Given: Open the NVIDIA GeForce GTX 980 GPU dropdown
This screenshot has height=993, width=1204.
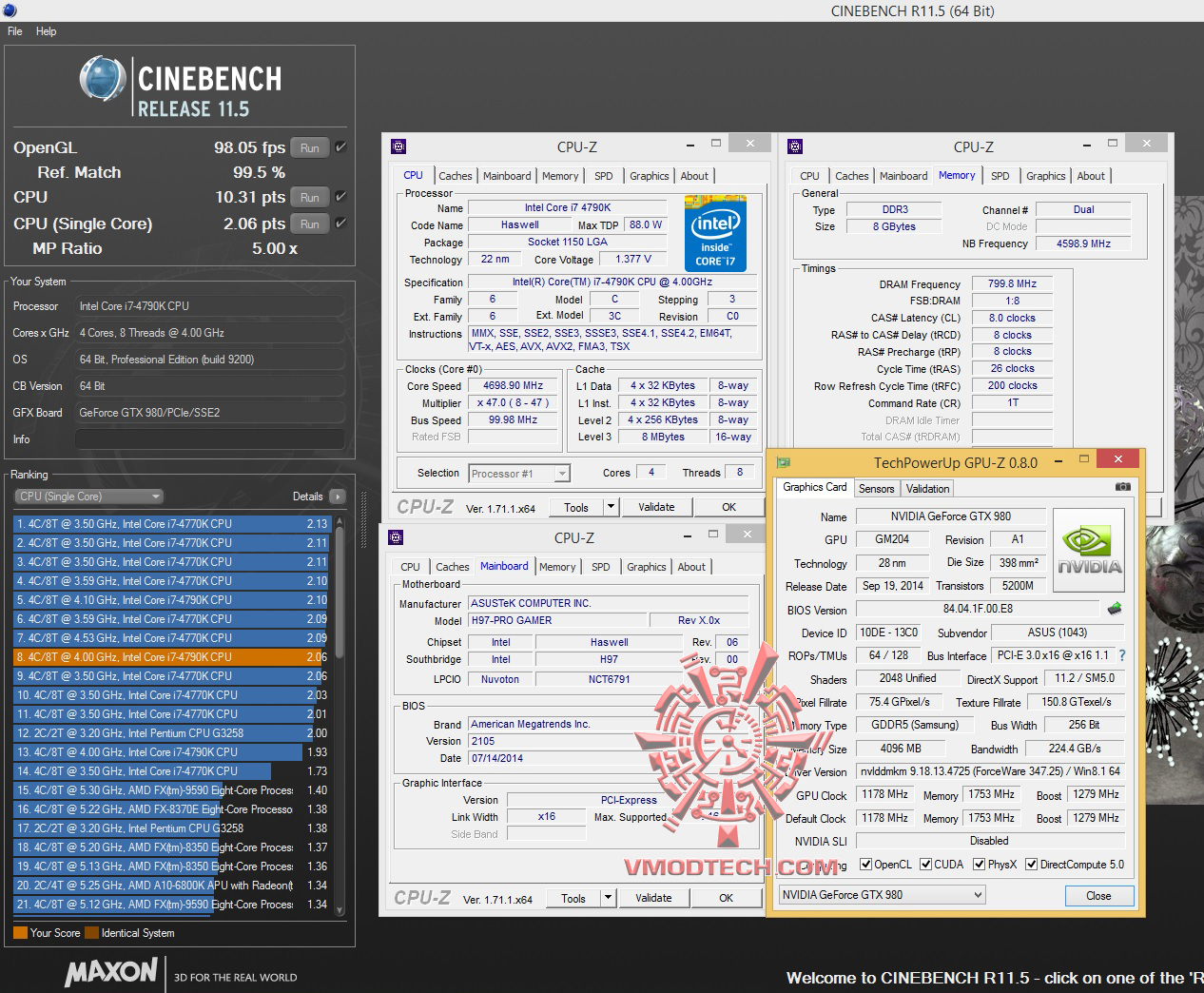Looking at the screenshot, I should 882,895.
